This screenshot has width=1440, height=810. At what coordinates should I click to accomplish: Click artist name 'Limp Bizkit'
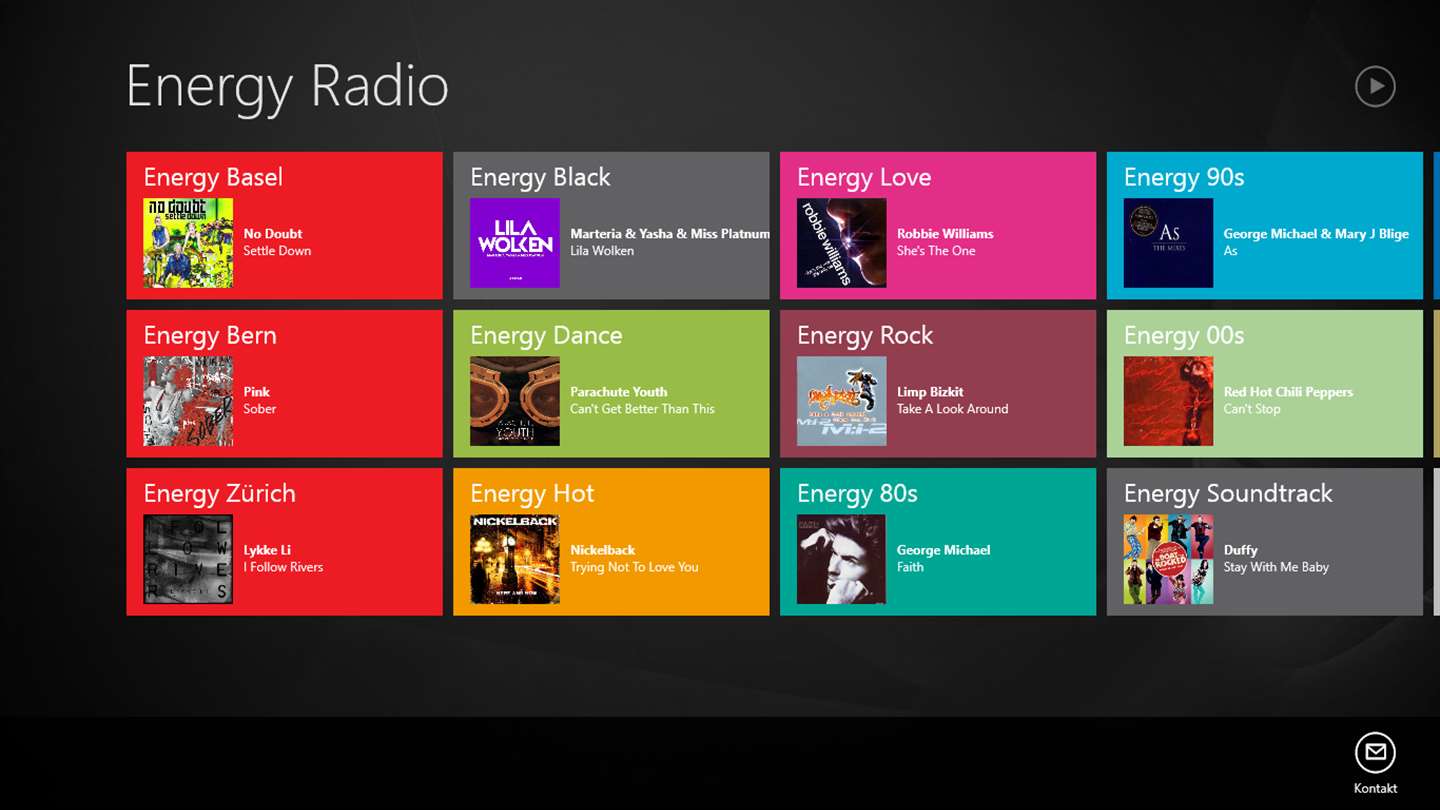click(930, 392)
